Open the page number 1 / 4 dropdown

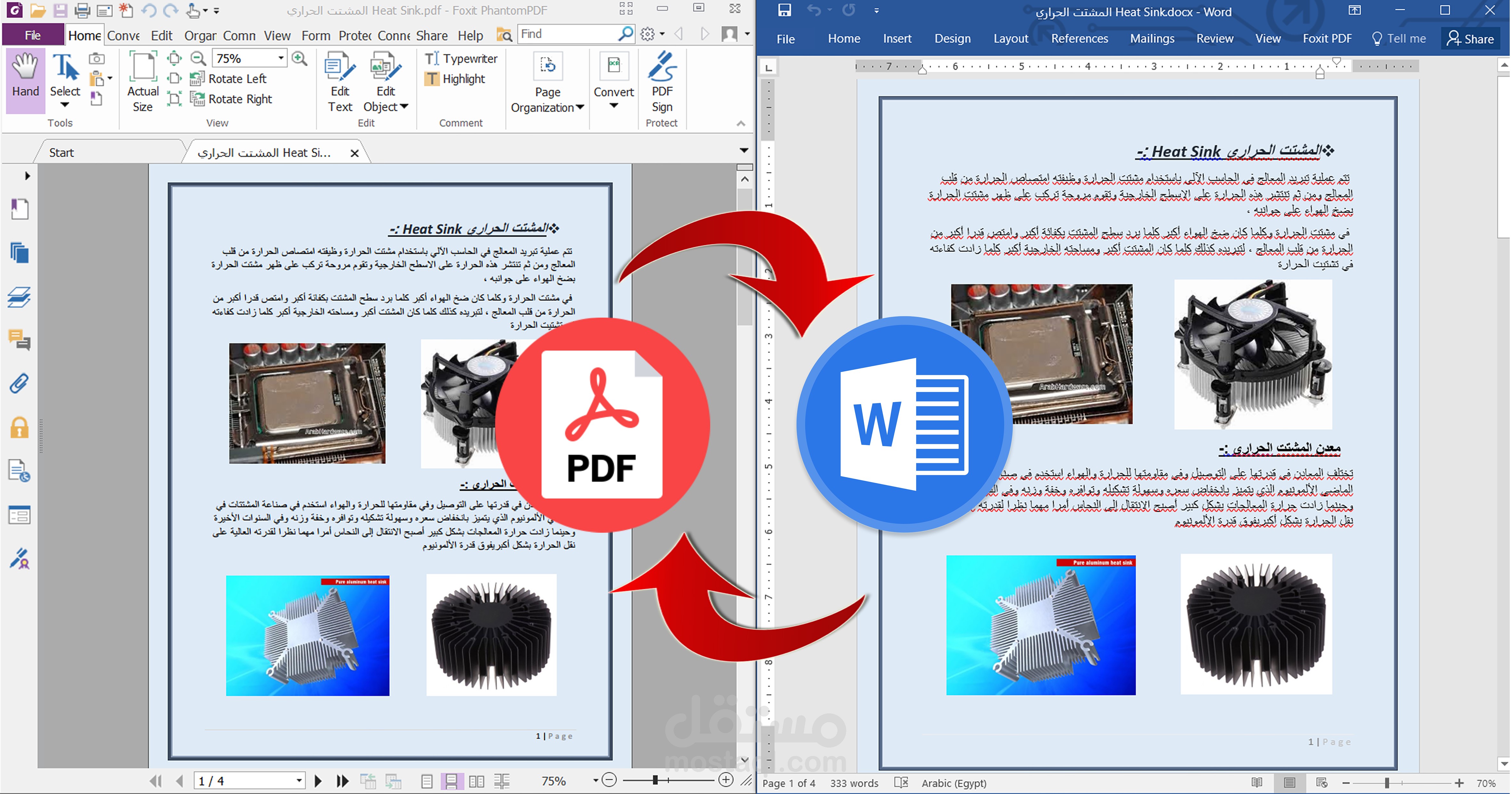[299, 781]
